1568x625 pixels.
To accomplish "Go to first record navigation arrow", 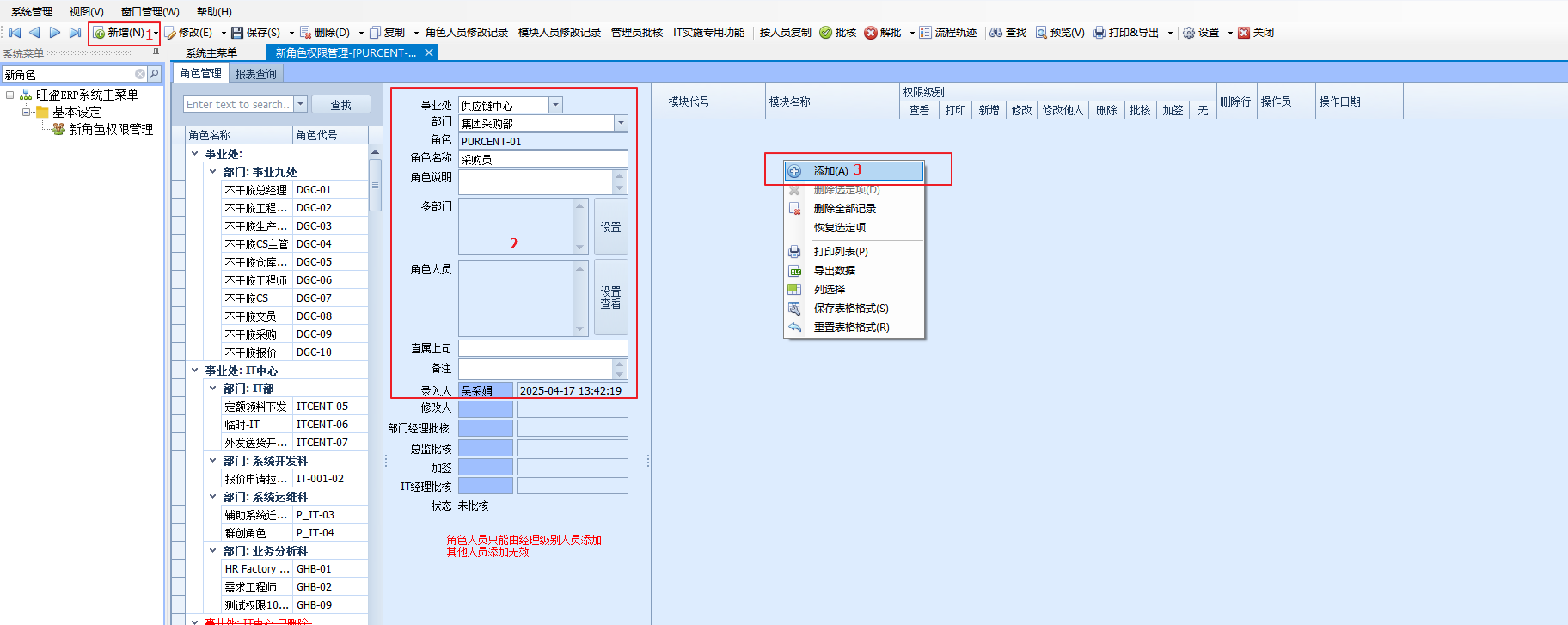I will point(15,33).
